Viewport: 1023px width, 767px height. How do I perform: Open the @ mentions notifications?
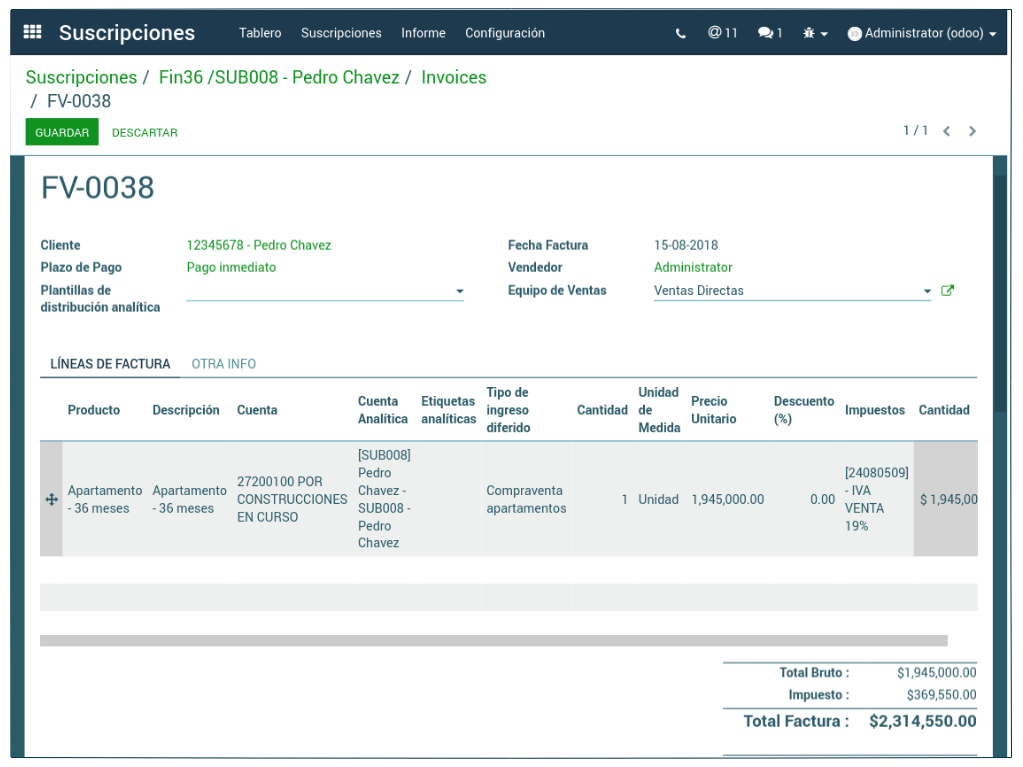(x=722, y=33)
